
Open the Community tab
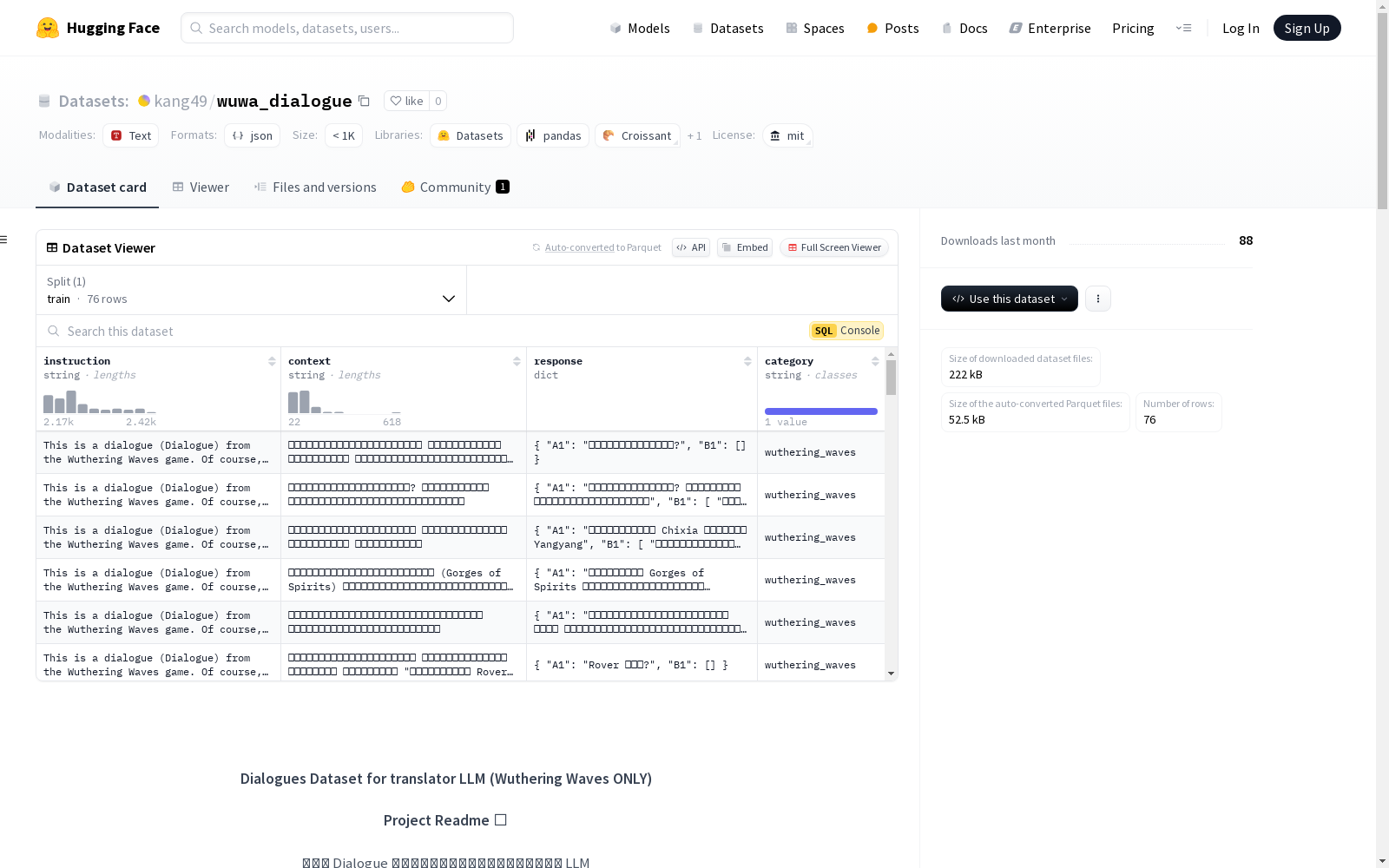455,187
